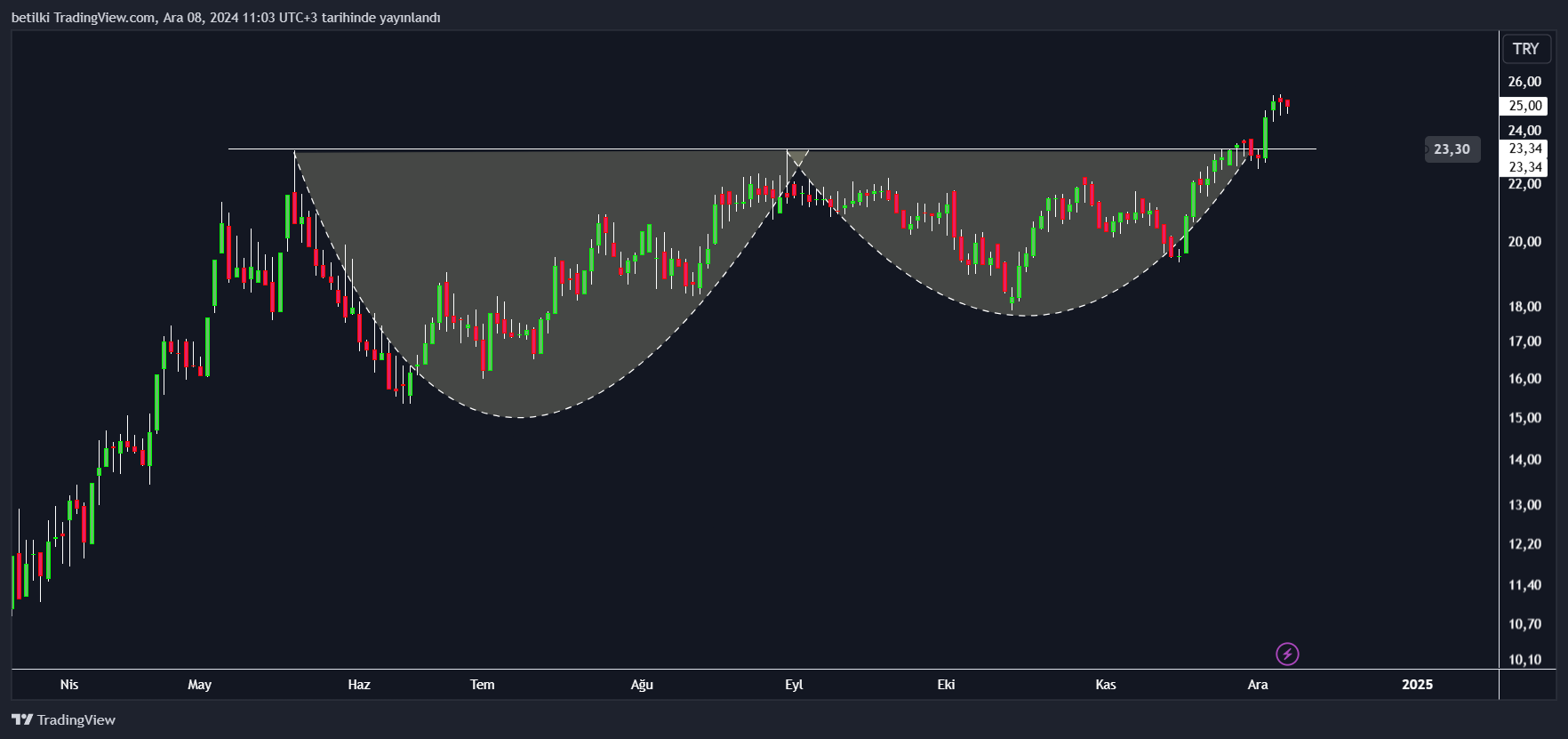This screenshot has width=1568, height=739.
Task: Click the 2025 year label on time axis
Action: click(x=1417, y=685)
